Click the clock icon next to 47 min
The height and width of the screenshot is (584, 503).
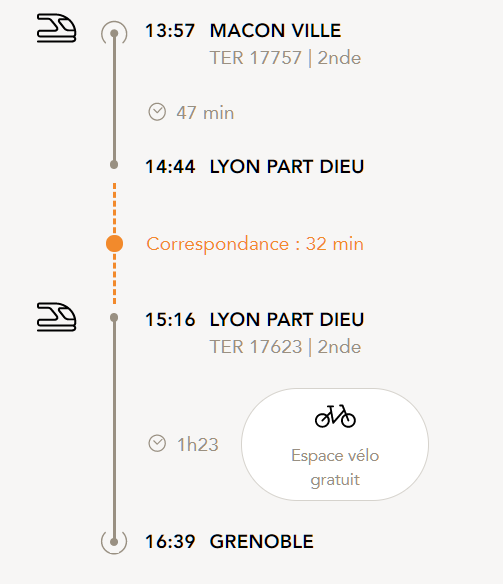[x=157, y=112]
